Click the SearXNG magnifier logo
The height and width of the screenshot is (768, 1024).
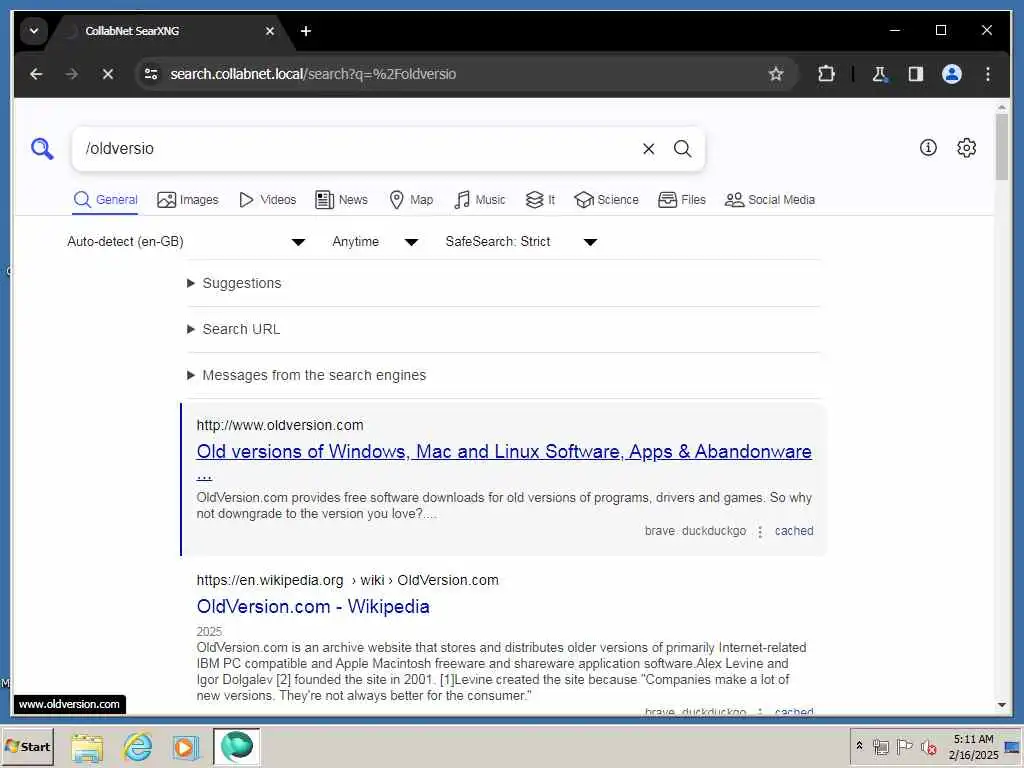click(42, 149)
